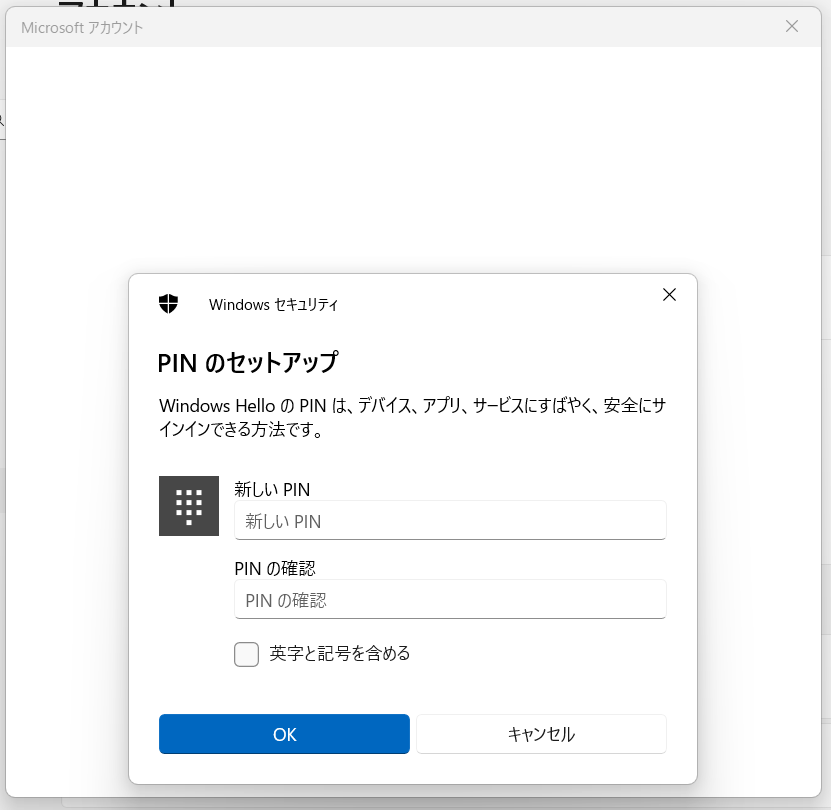Confirm PIN setup with the OK button
The width and height of the screenshot is (831, 810).
tap(284, 734)
